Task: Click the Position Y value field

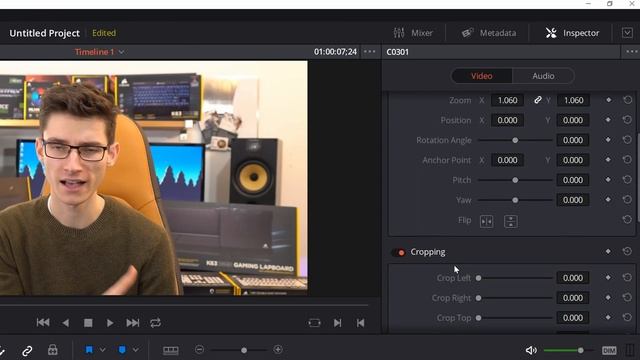Action: point(573,120)
